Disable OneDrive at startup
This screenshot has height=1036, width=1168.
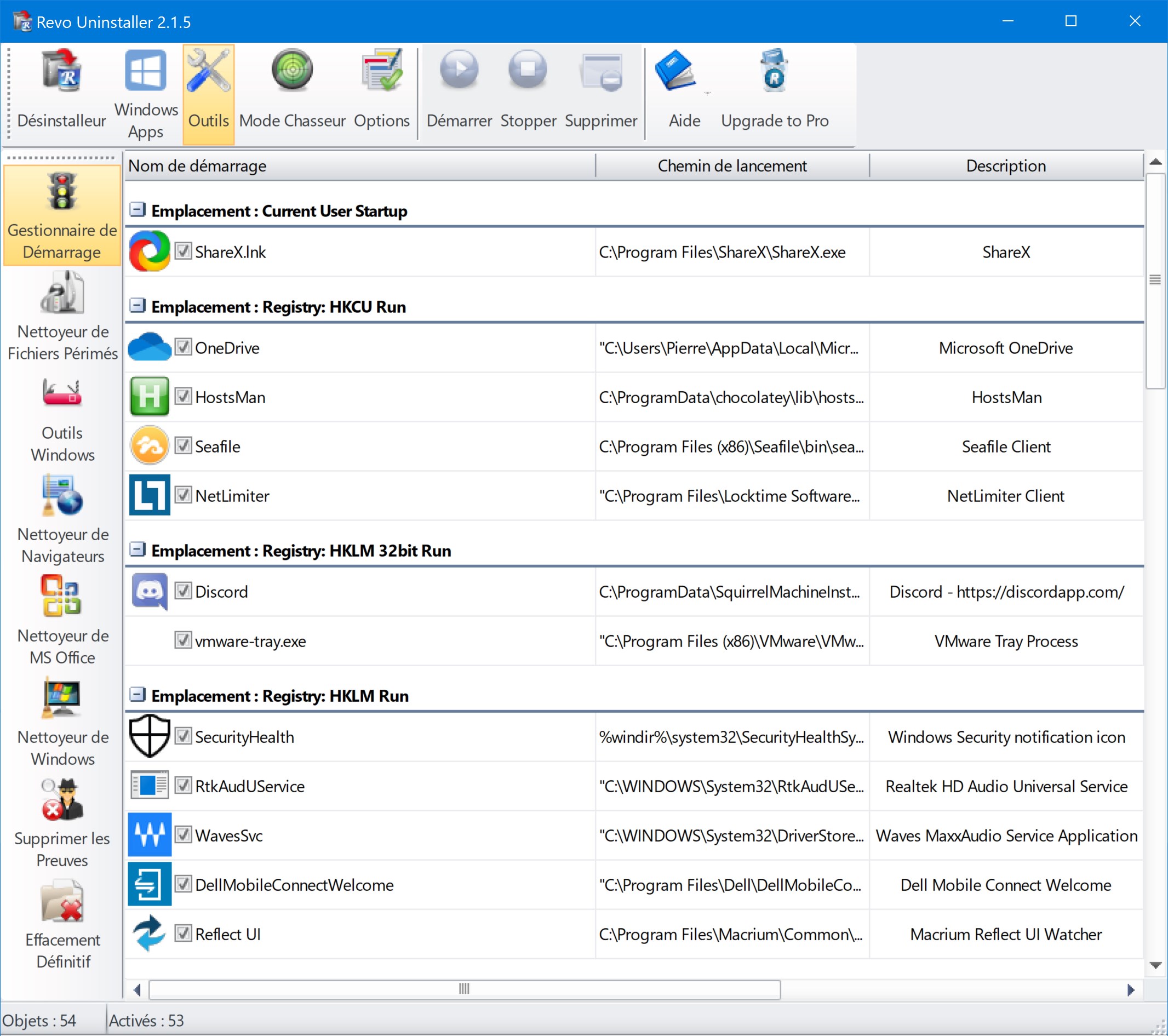pos(183,347)
